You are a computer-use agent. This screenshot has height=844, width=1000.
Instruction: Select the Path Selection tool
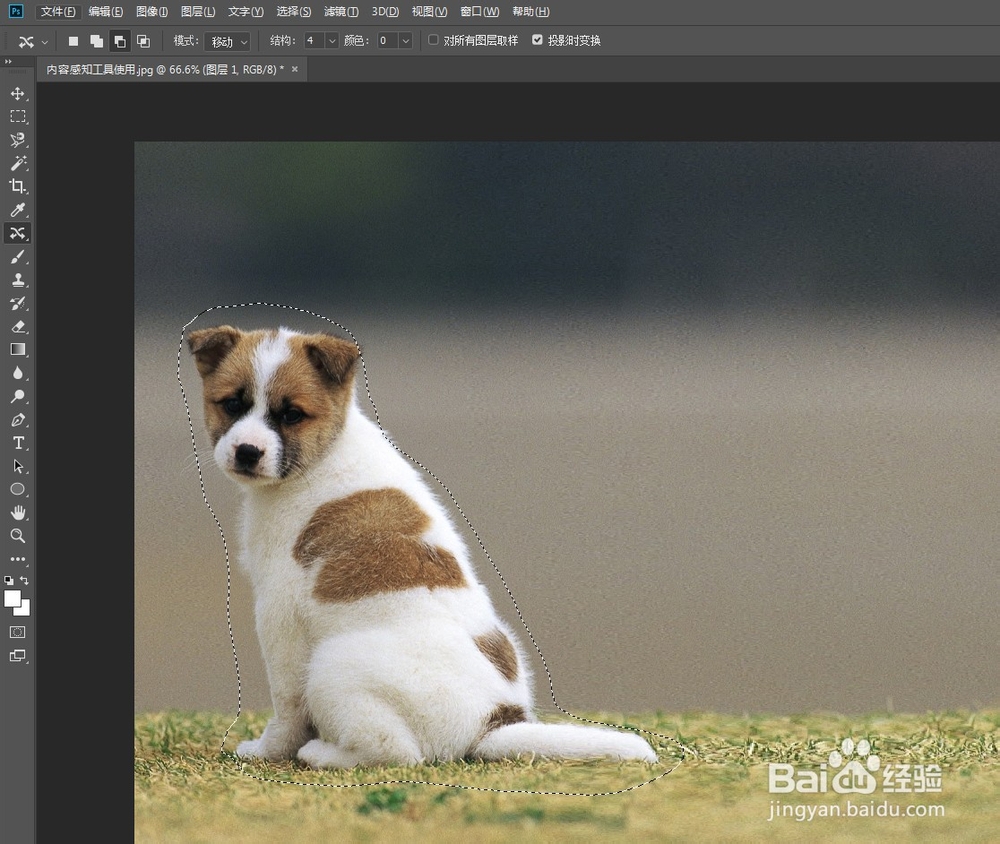18,466
